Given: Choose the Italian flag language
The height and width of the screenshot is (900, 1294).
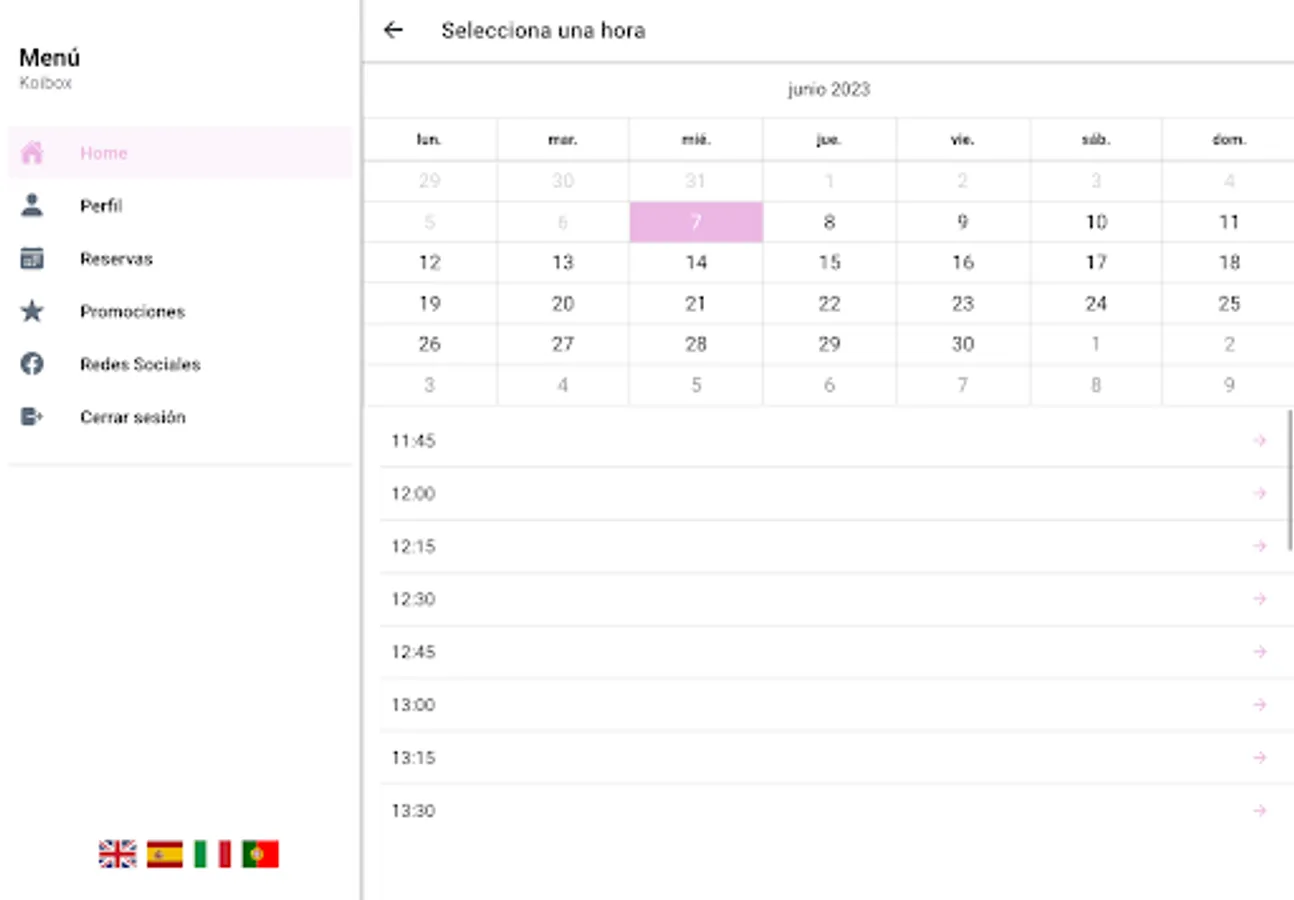Looking at the screenshot, I should [212, 854].
